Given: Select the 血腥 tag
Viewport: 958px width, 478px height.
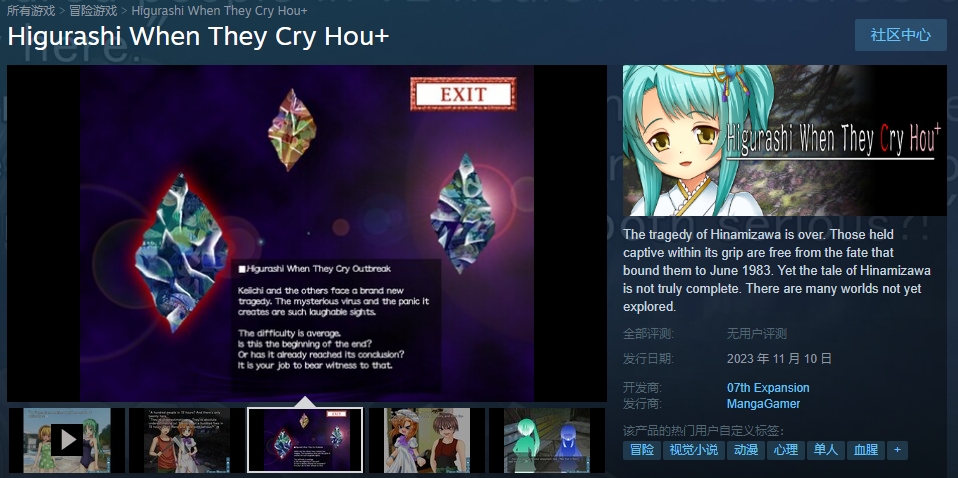Looking at the screenshot, I should click(x=866, y=450).
